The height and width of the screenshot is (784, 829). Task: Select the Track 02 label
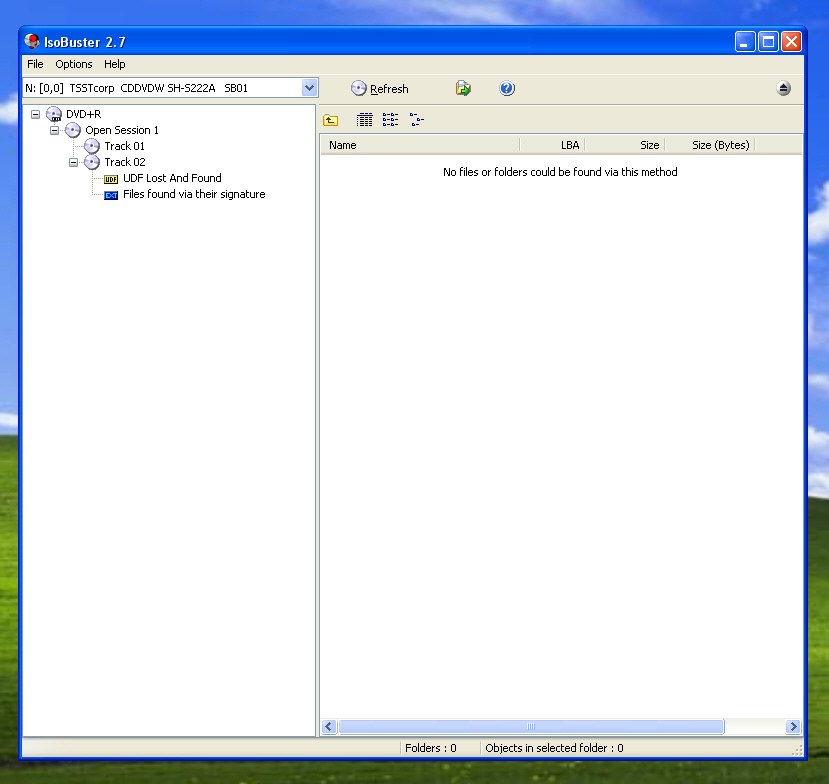click(x=125, y=162)
